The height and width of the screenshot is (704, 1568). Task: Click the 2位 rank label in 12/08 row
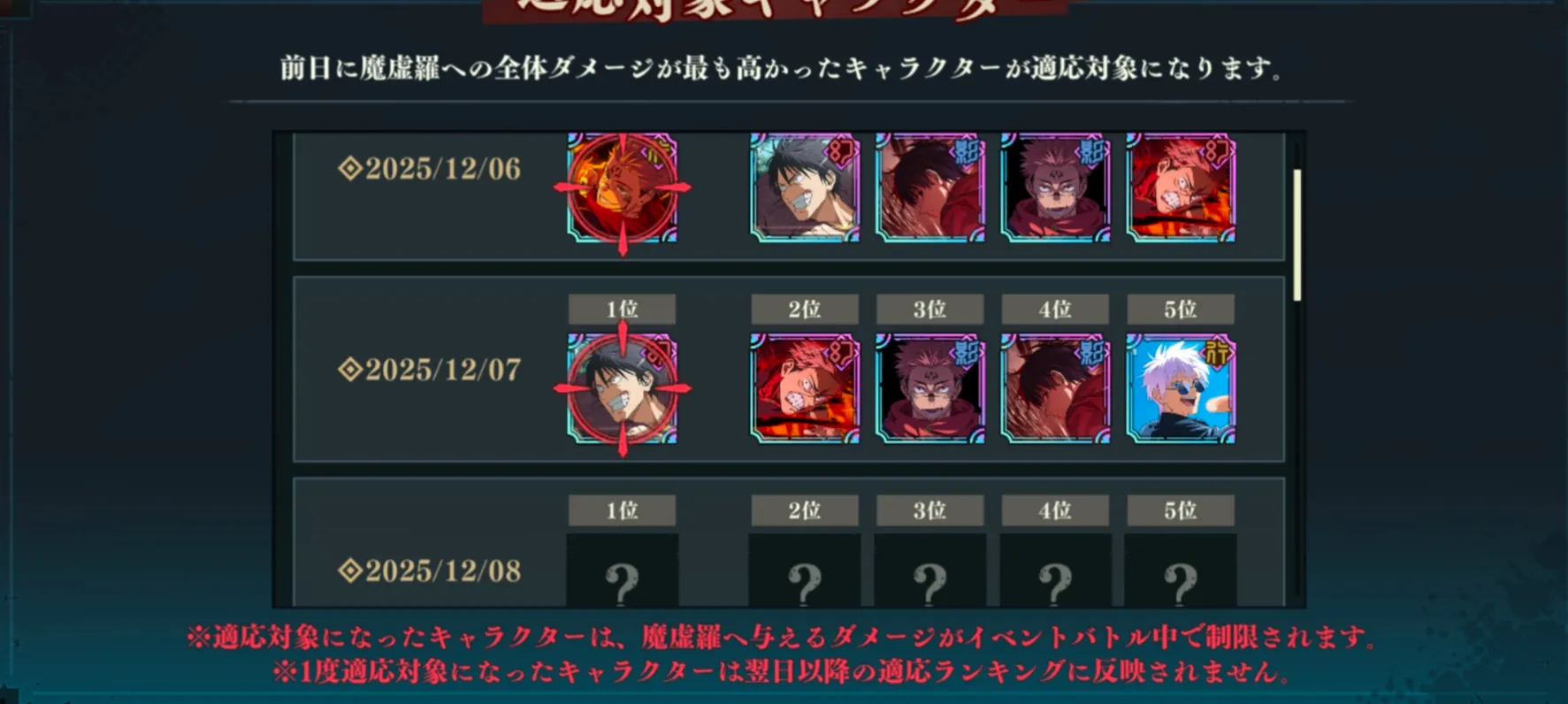(805, 510)
